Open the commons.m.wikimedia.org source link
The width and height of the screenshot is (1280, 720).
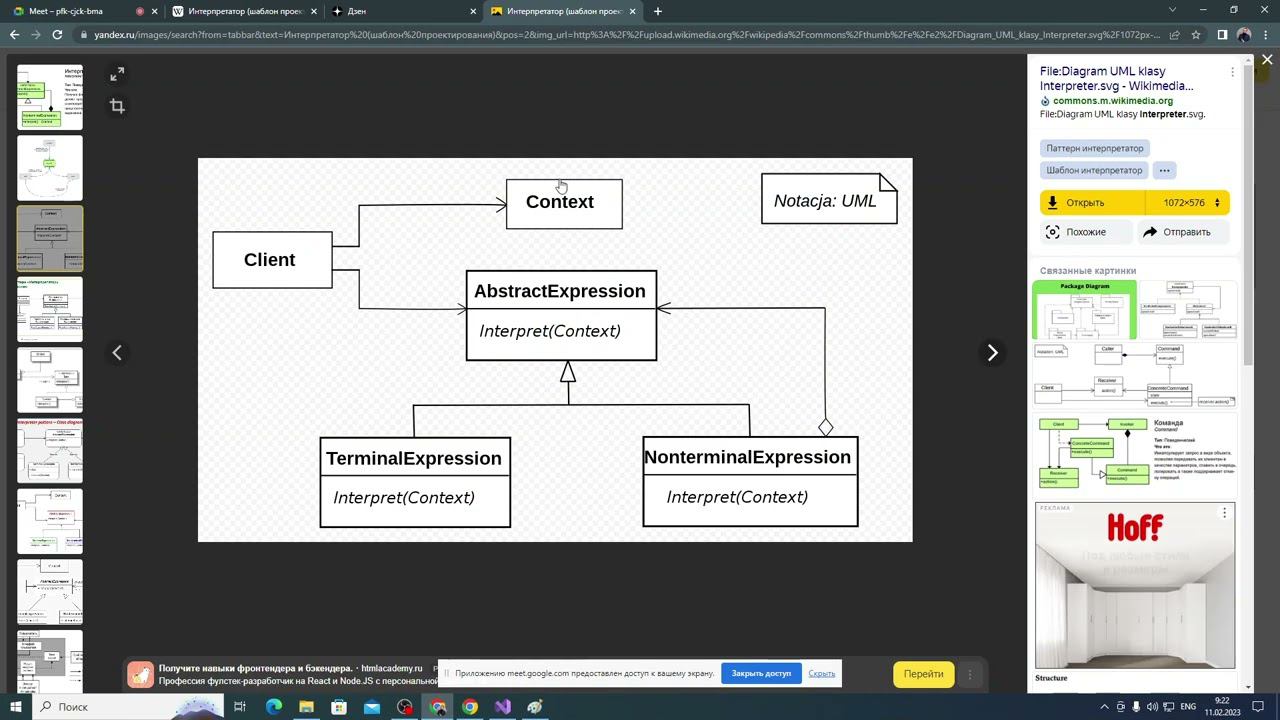[x=1113, y=101]
